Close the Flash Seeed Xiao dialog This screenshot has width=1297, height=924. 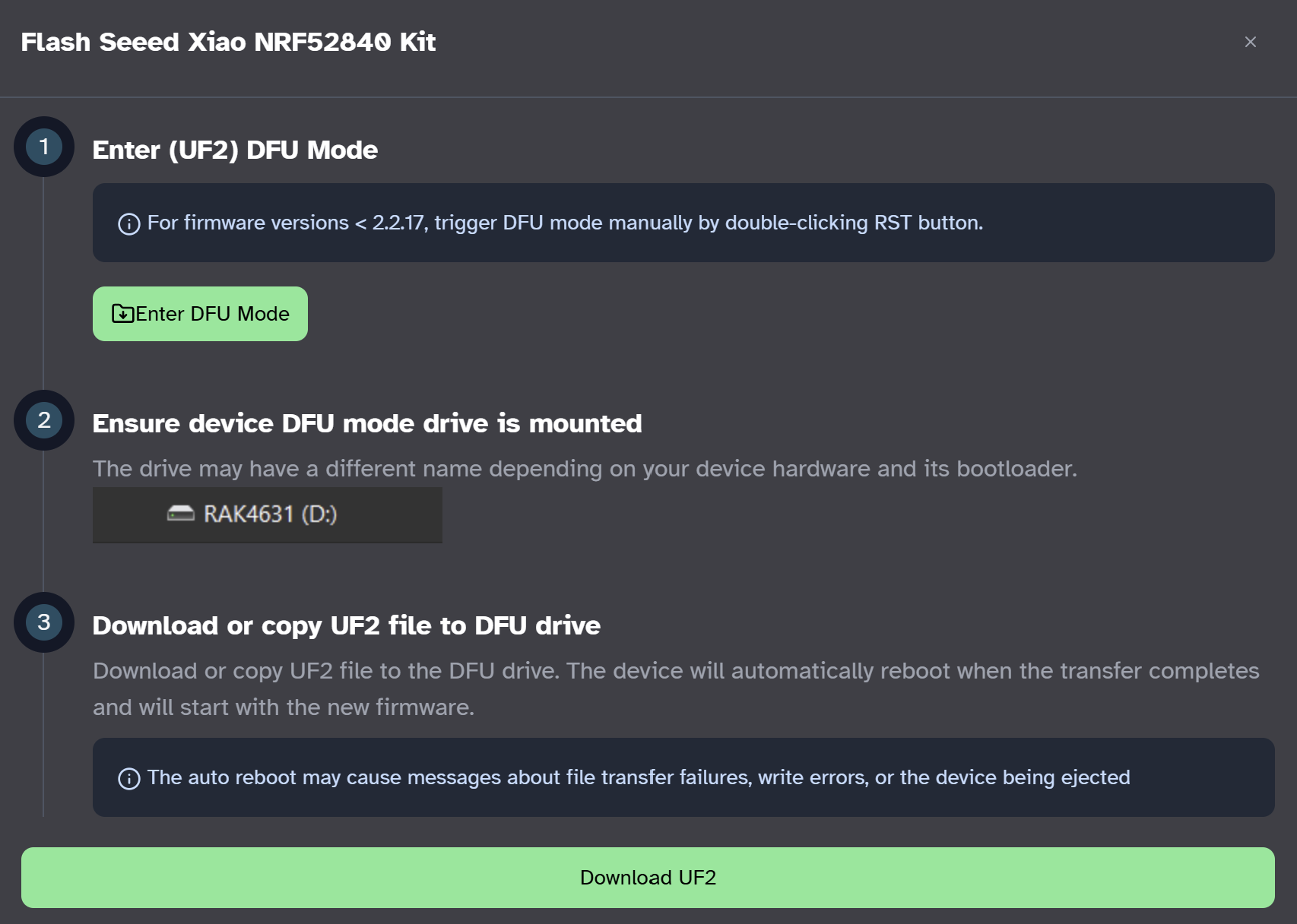point(1250,42)
